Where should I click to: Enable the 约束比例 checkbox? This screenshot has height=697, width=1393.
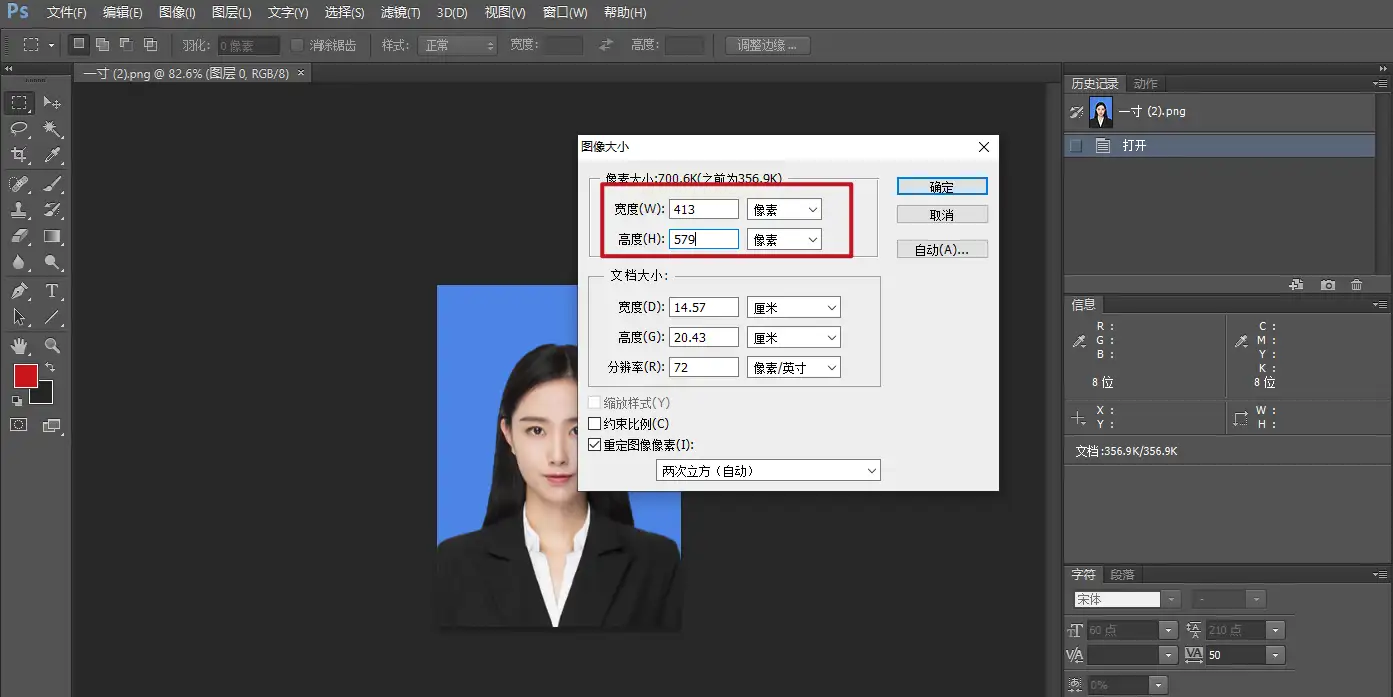pos(595,424)
